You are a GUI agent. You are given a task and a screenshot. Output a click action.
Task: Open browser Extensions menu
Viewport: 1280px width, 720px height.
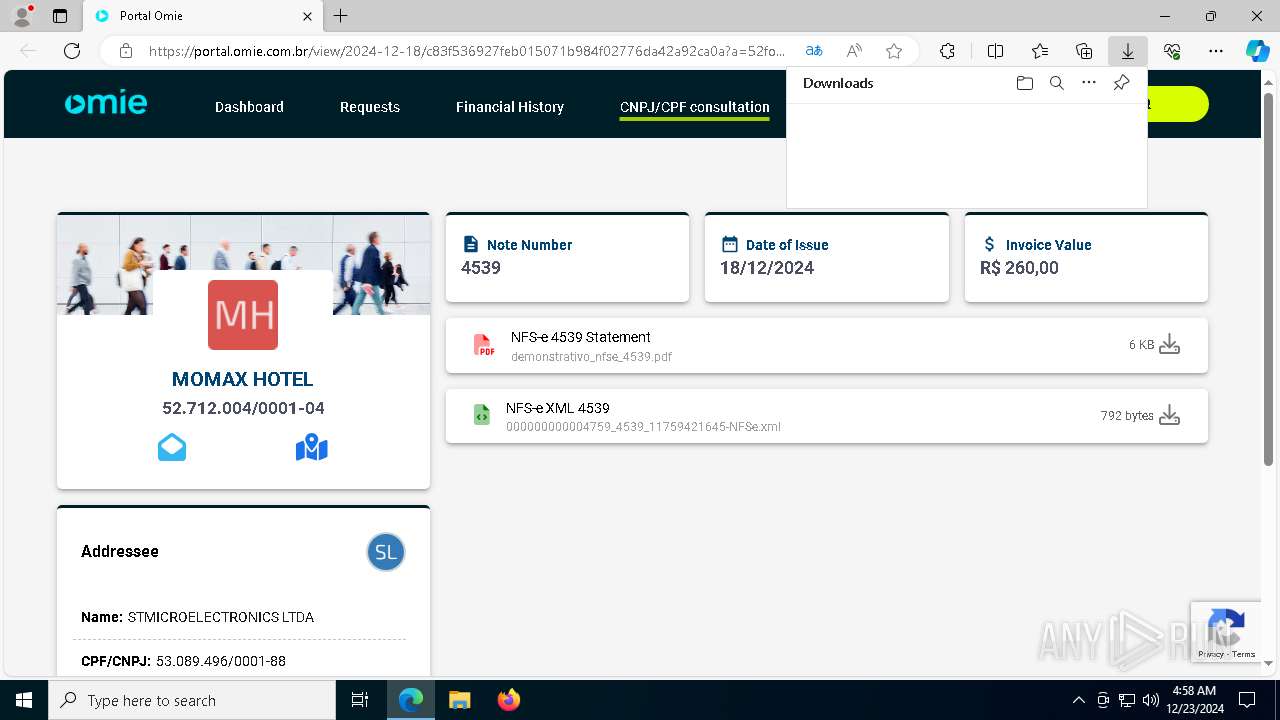[x=947, y=51]
